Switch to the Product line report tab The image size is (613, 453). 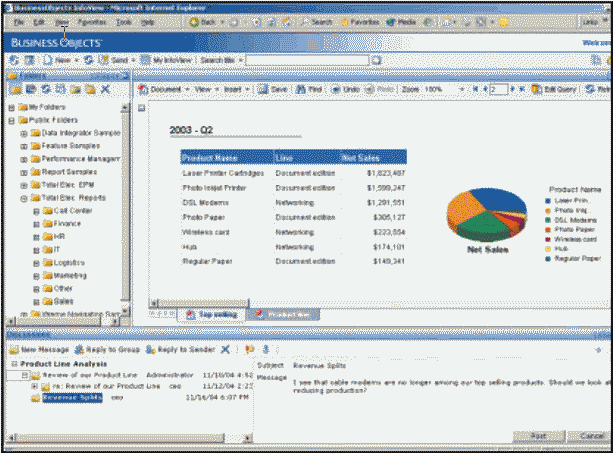pyautogui.click(x=283, y=315)
